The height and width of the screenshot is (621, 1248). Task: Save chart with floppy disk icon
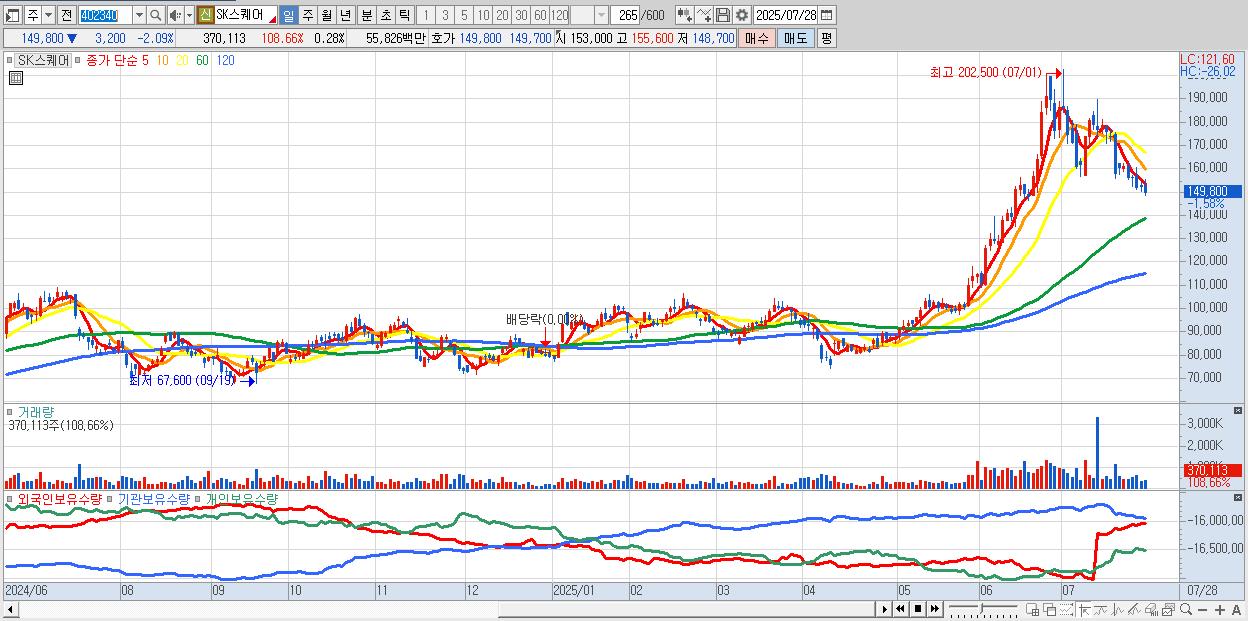coord(723,15)
